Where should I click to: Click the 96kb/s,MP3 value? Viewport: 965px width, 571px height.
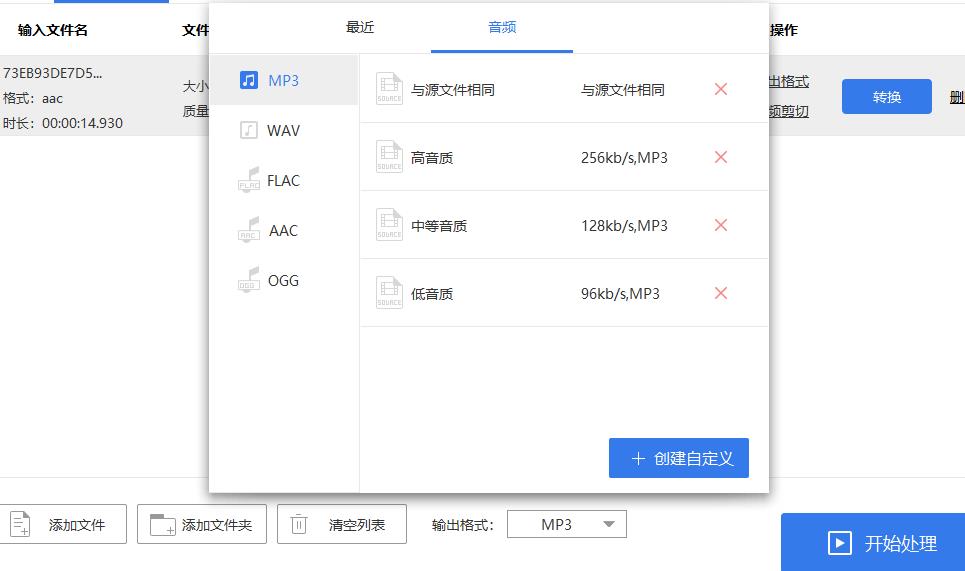pos(620,293)
